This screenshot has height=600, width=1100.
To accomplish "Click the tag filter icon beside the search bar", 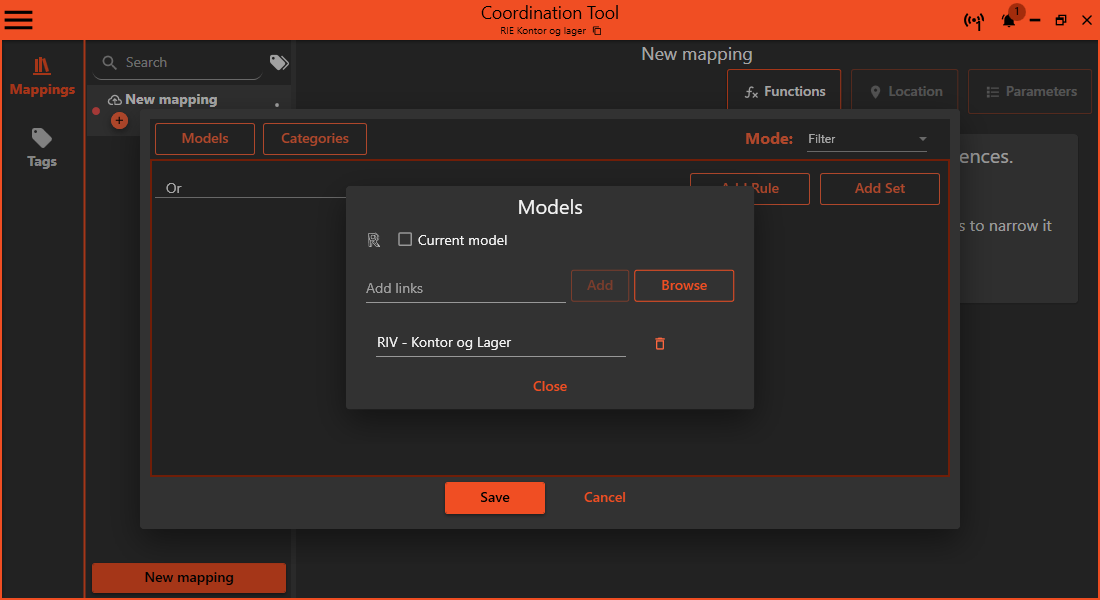I will click(277, 62).
